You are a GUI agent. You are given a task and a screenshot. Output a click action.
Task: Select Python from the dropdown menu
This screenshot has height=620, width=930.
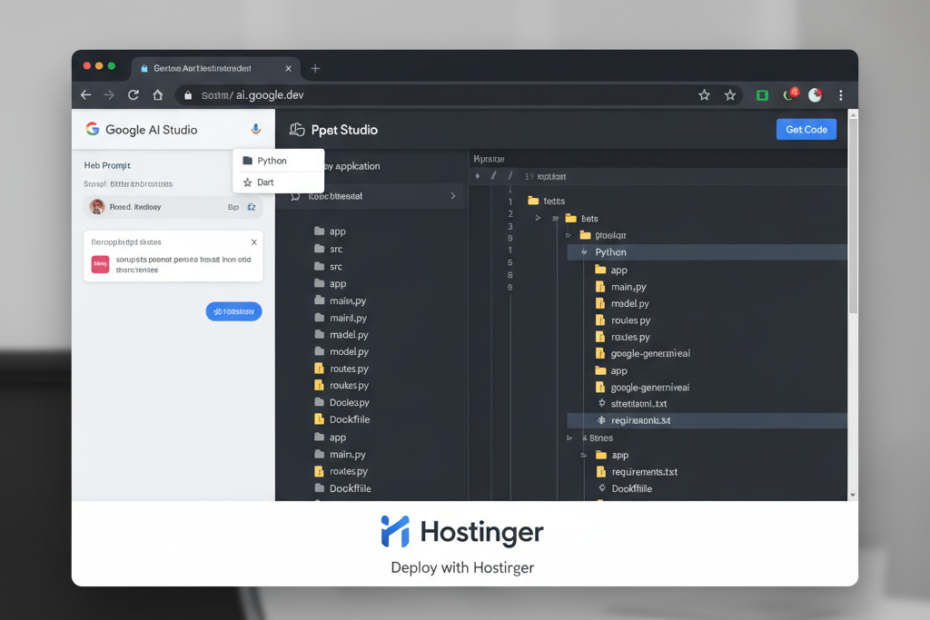coord(272,160)
